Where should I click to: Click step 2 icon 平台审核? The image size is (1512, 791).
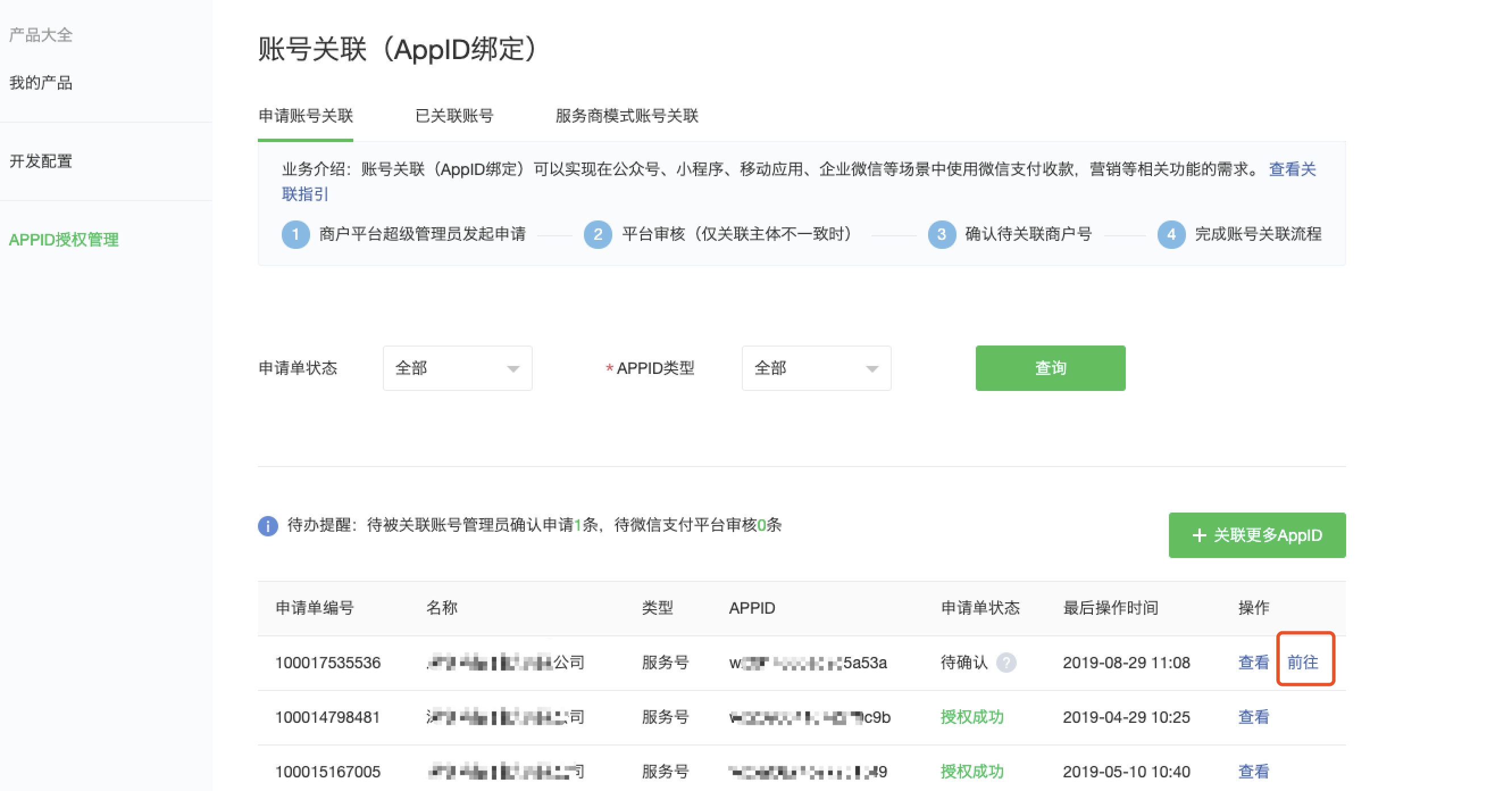click(598, 234)
